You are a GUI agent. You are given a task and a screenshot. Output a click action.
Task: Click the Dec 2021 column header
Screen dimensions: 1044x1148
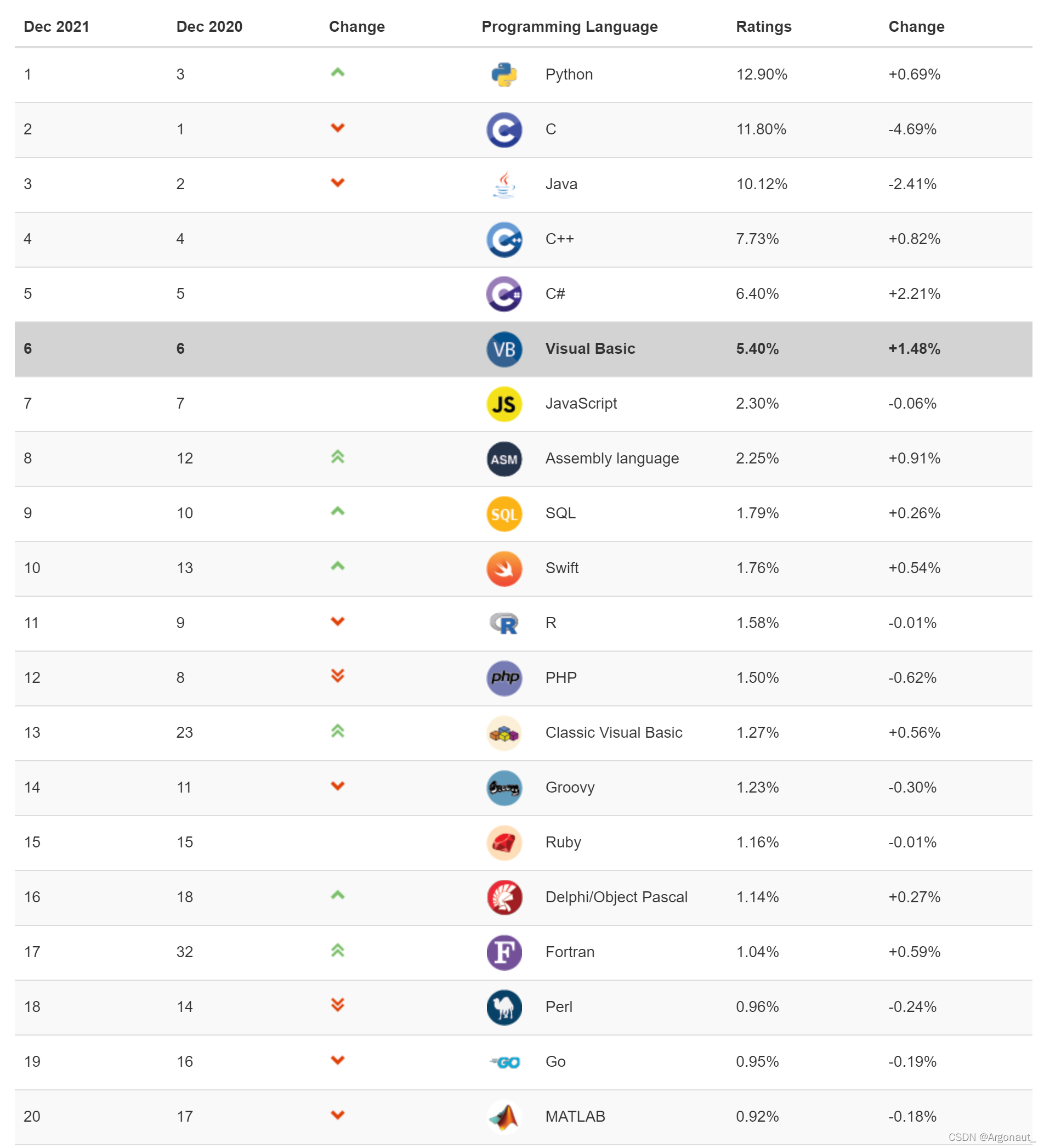point(56,27)
